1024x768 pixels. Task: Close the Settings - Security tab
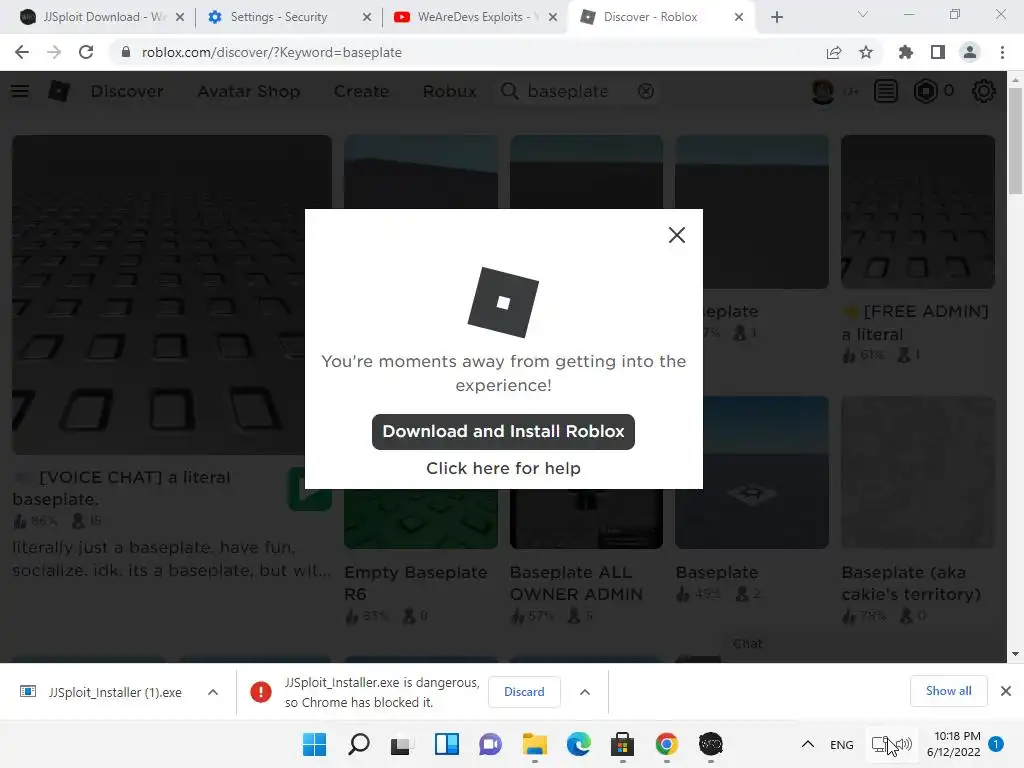(367, 17)
